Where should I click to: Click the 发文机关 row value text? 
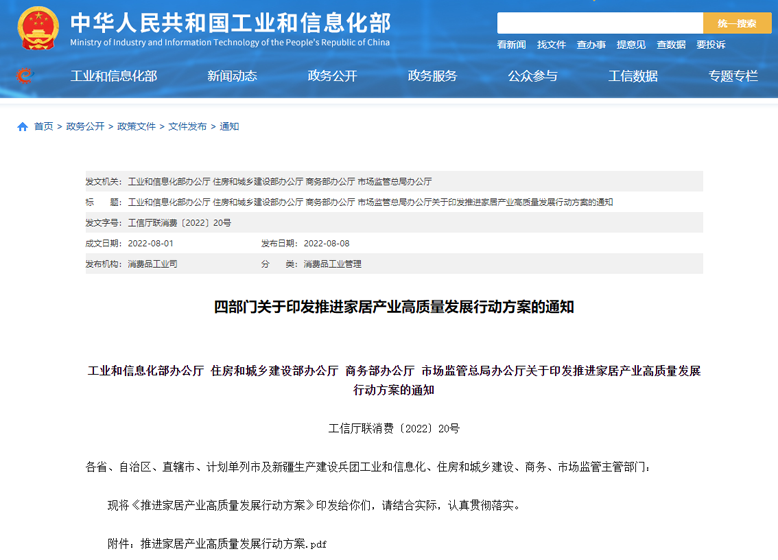280,182
